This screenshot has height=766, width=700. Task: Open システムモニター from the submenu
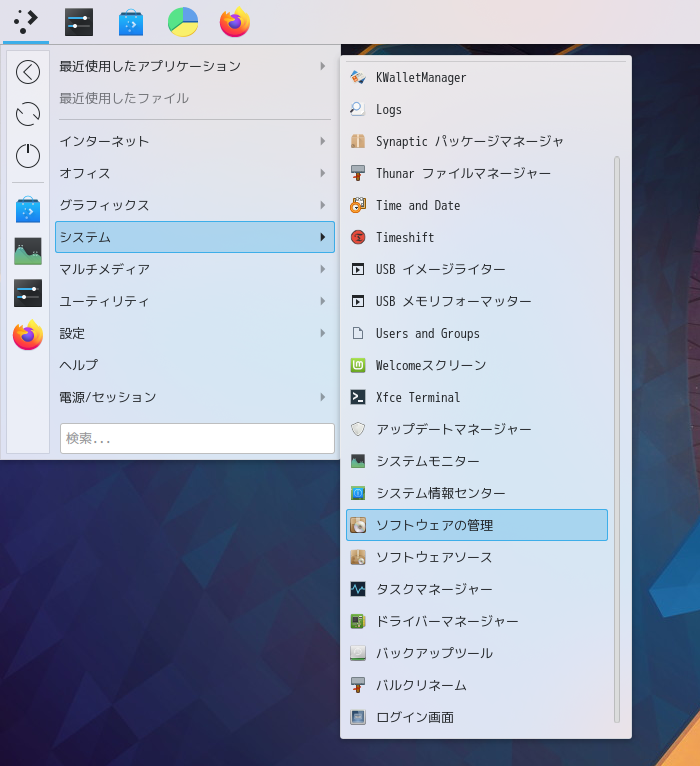[x=477, y=461]
